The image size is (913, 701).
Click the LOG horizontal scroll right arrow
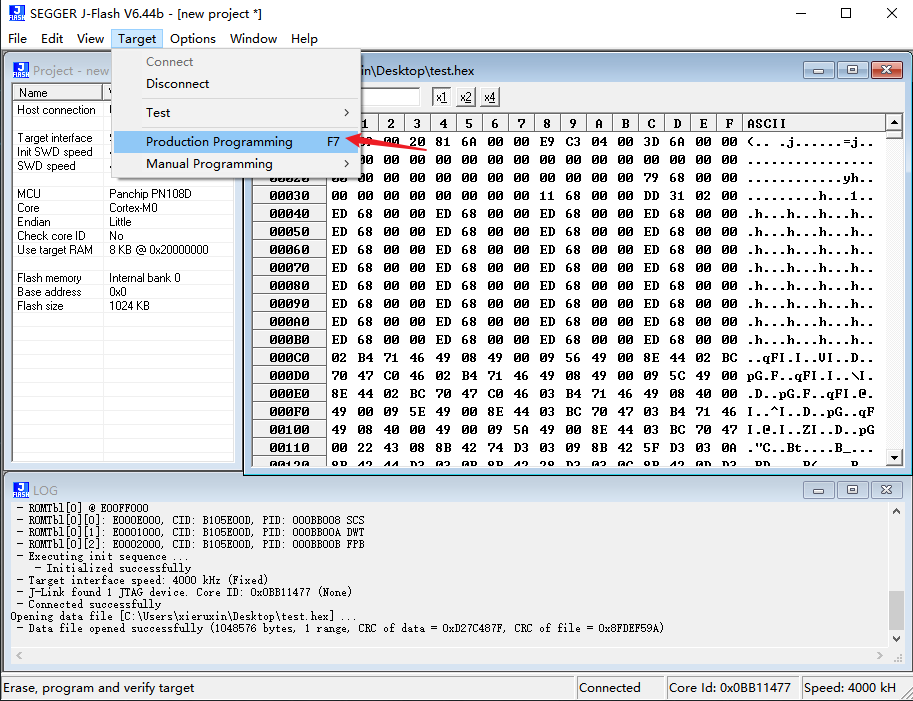coord(879,656)
